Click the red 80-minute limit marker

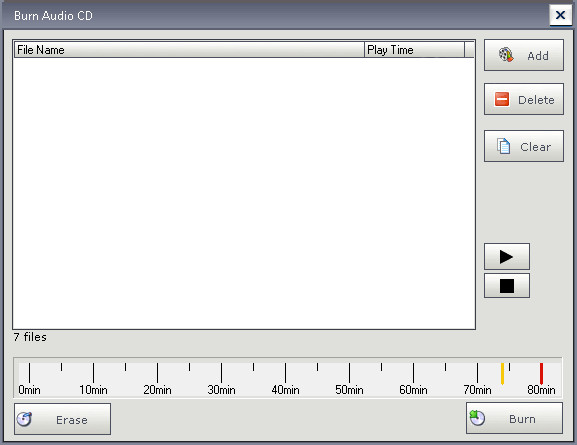coord(541,373)
